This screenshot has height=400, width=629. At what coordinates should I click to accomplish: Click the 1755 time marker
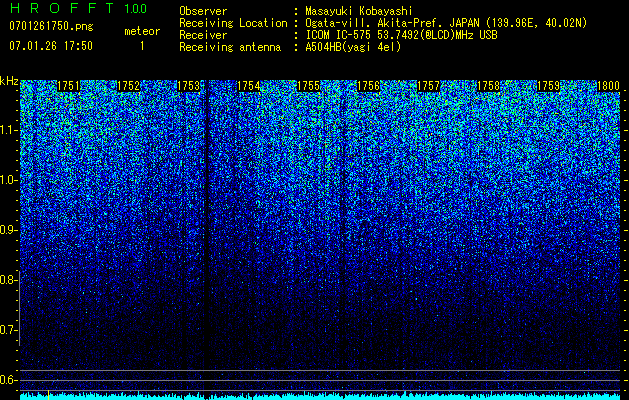click(308, 86)
